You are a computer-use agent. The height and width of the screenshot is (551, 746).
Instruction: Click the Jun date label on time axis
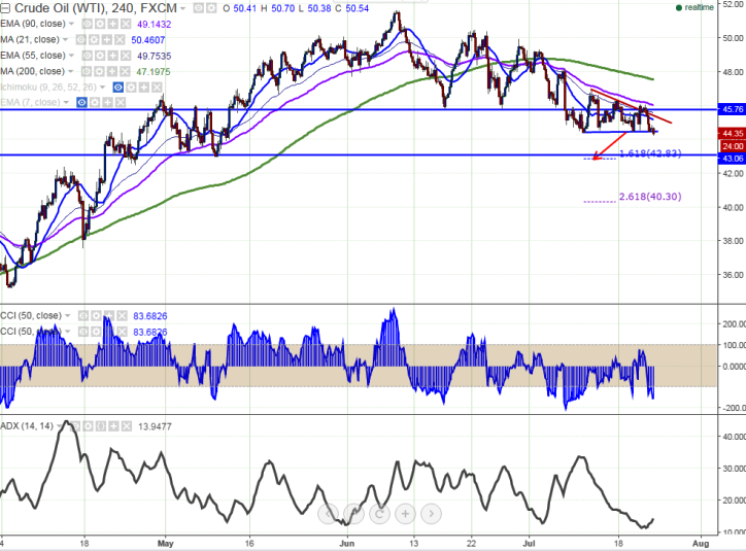(347, 543)
